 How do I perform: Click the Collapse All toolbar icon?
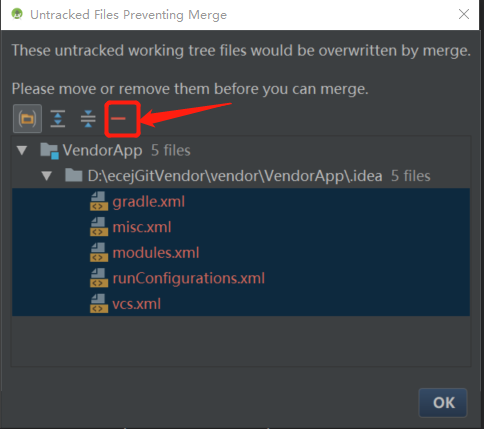click(x=88, y=118)
